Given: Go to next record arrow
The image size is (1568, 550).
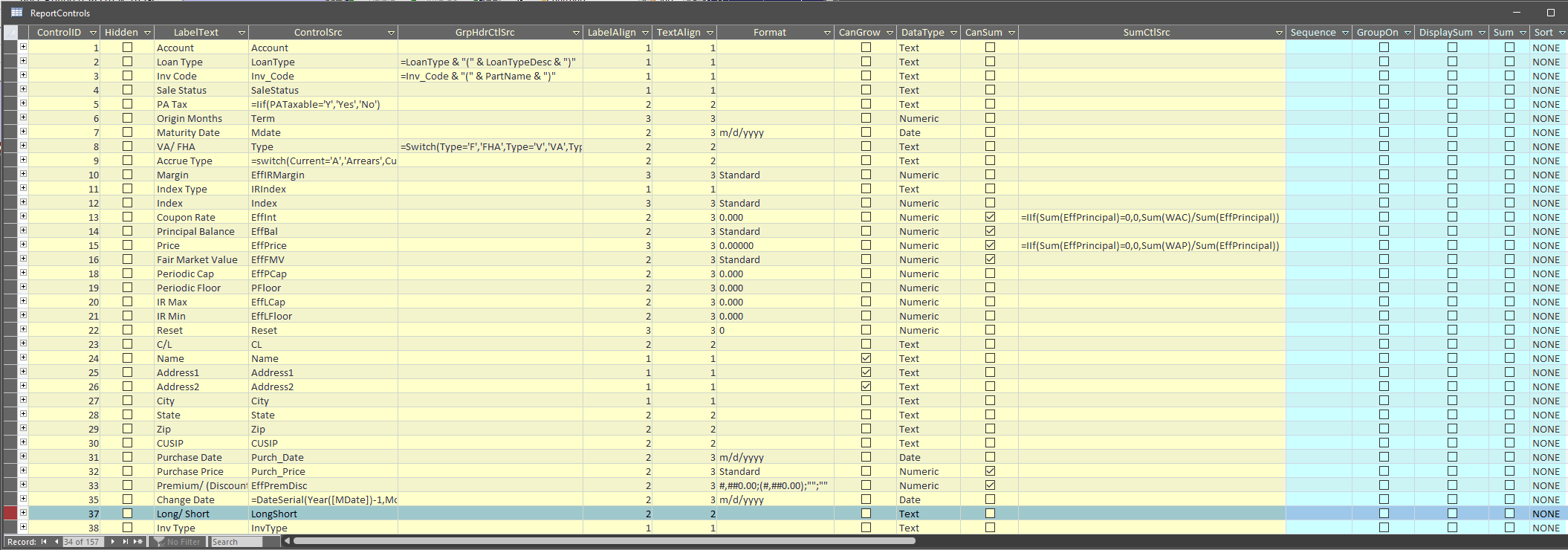Looking at the screenshot, I should tap(112, 542).
